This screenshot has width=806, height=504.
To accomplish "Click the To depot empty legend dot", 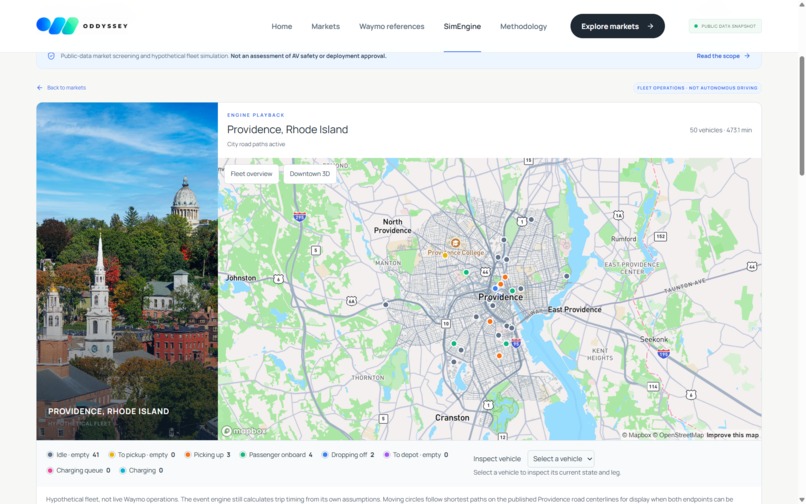I will 387,455.
